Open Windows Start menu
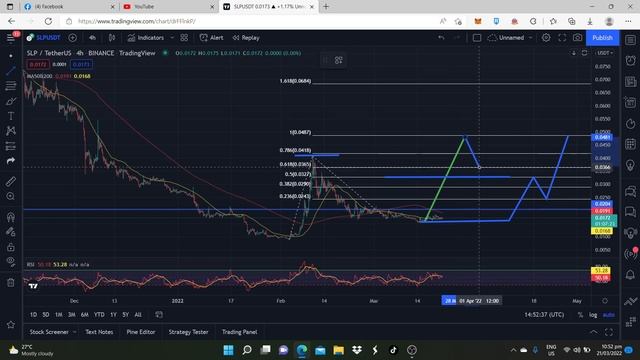 (x=229, y=350)
